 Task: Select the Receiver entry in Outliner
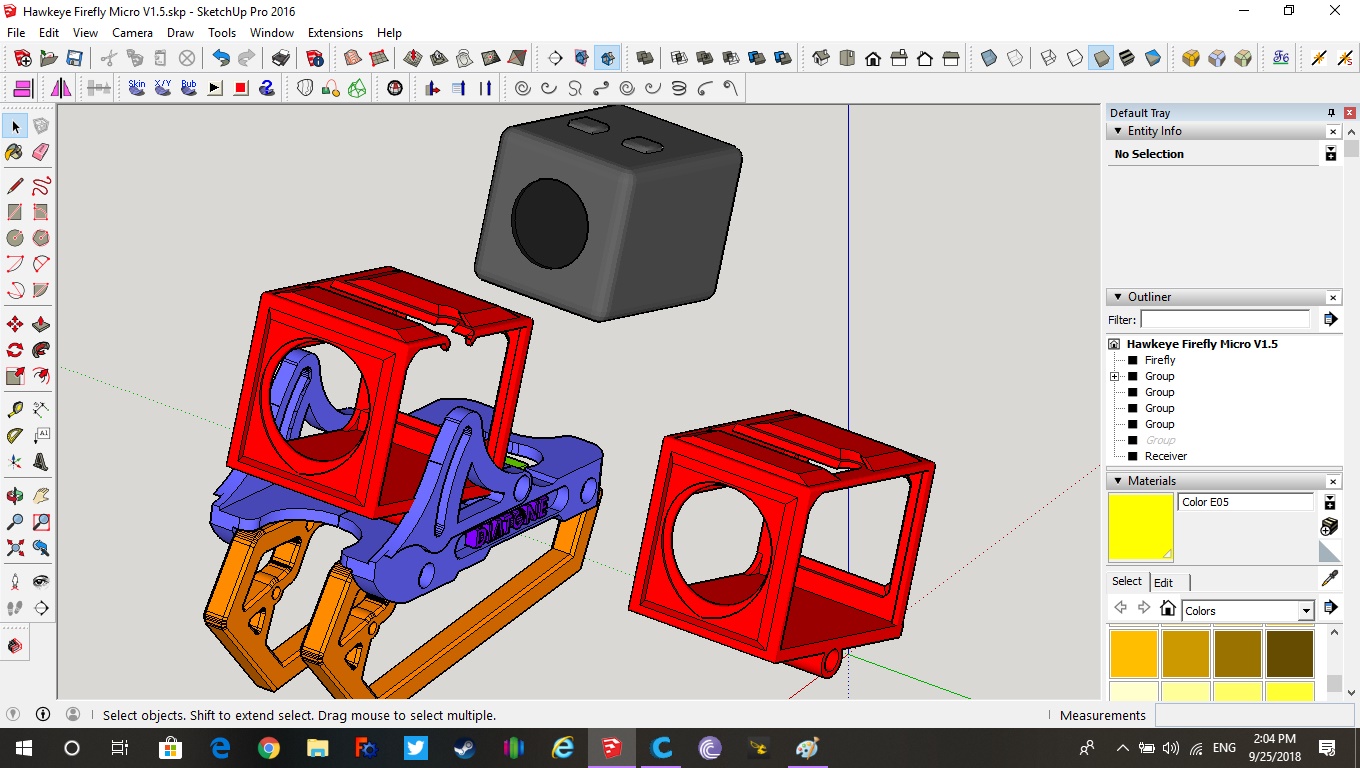(x=1166, y=456)
